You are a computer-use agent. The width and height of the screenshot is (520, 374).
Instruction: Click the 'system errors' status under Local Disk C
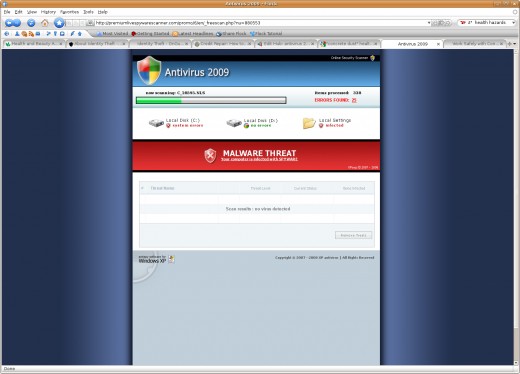click(x=188, y=126)
